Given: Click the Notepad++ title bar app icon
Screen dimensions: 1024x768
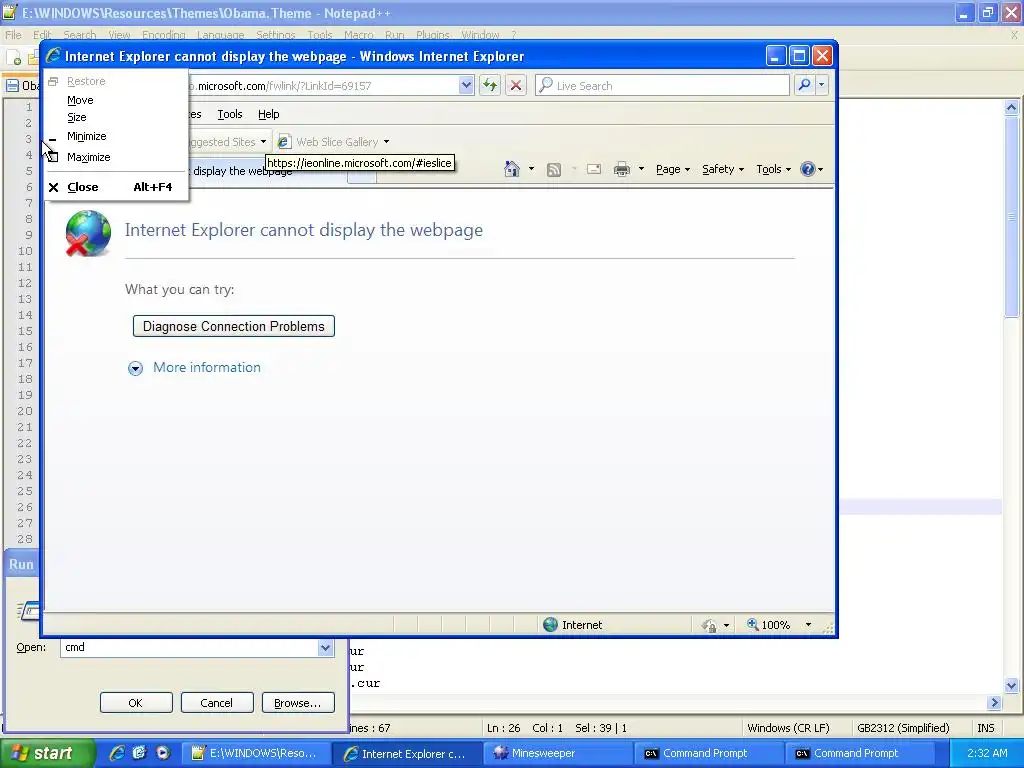Looking at the screenshot, I should click(x=9, y=12).
